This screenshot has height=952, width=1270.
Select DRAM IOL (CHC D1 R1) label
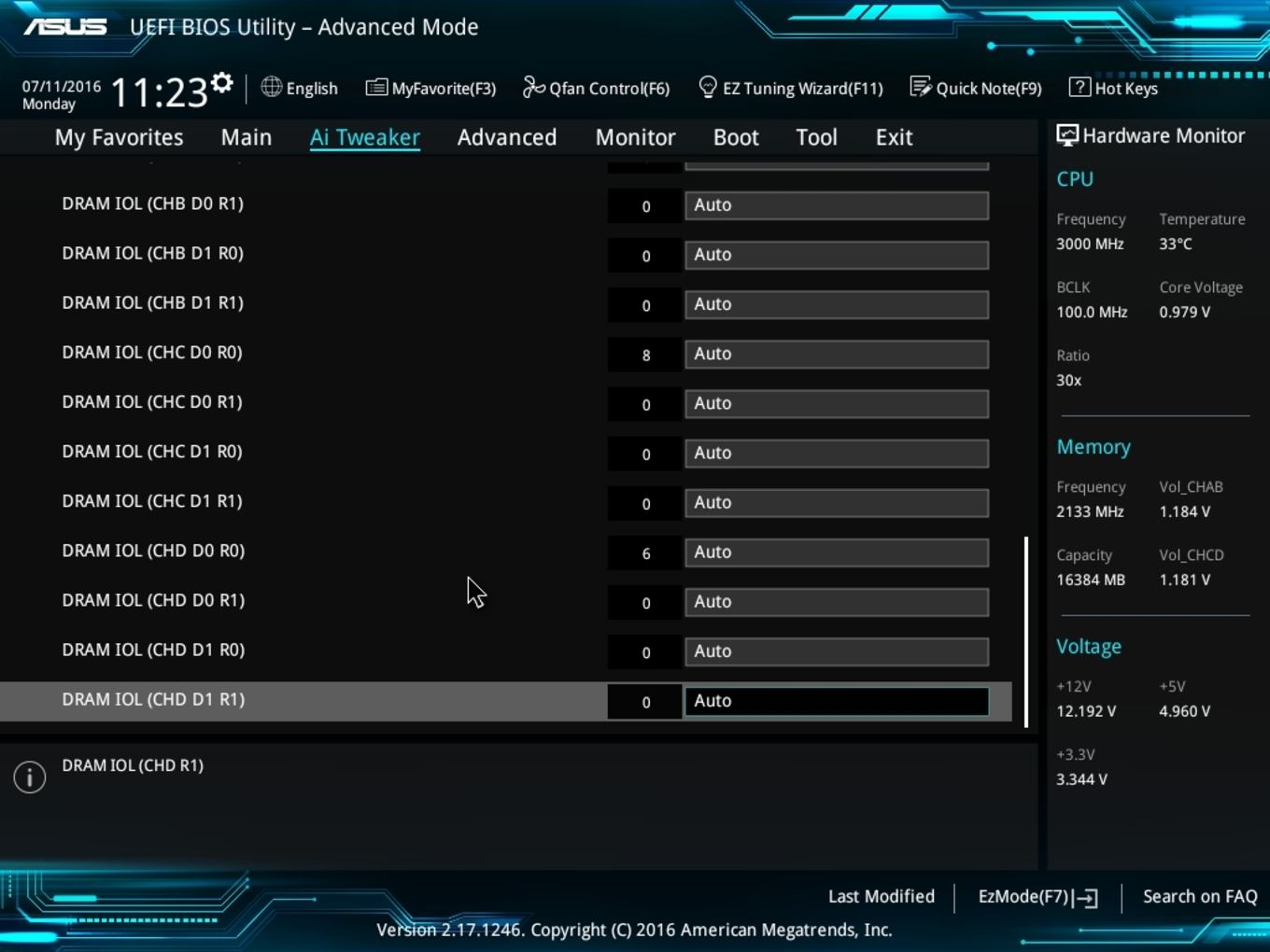[x=152, y=500]
